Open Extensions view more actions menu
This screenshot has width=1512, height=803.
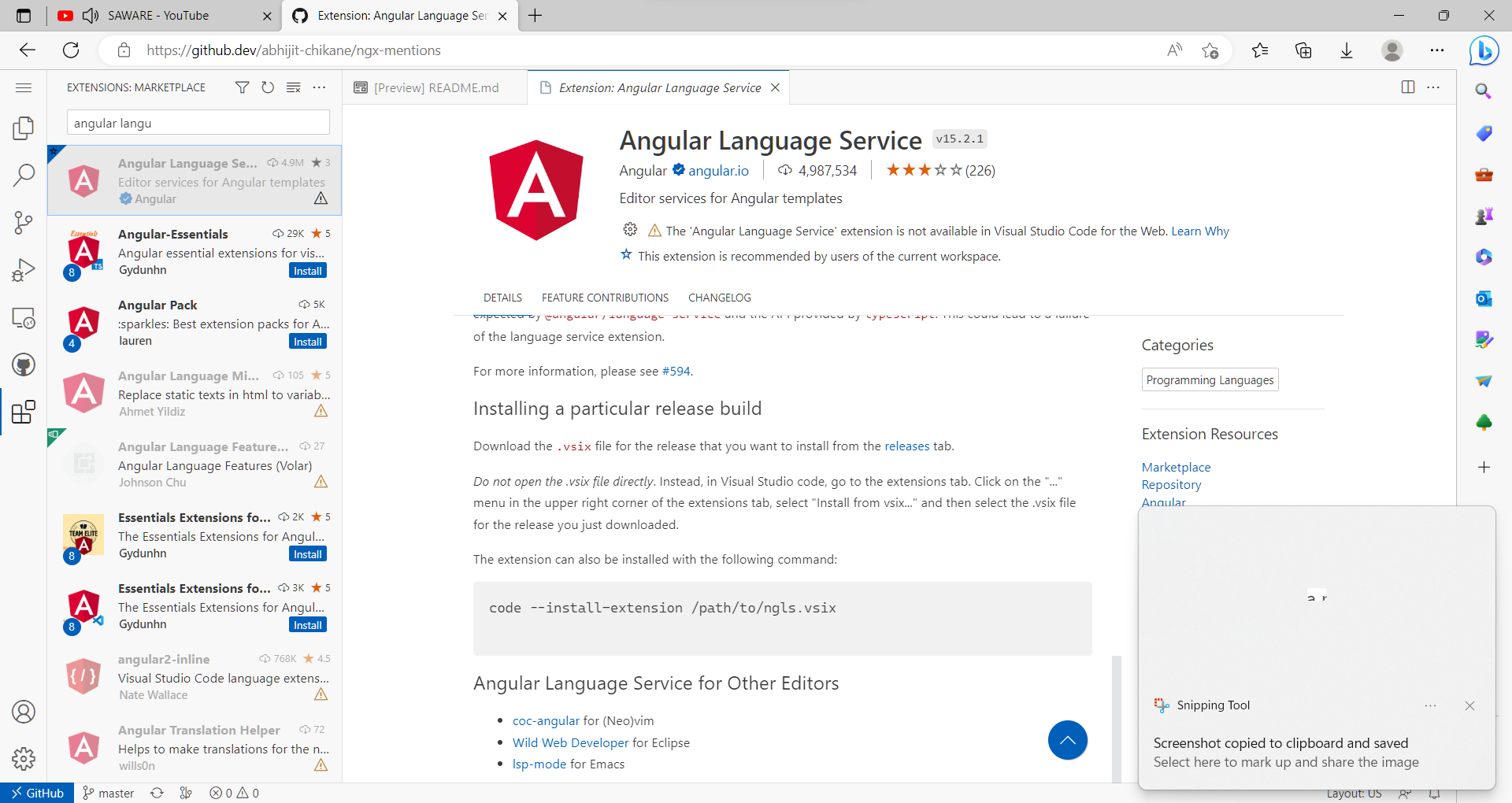click(x=319, y=87)
